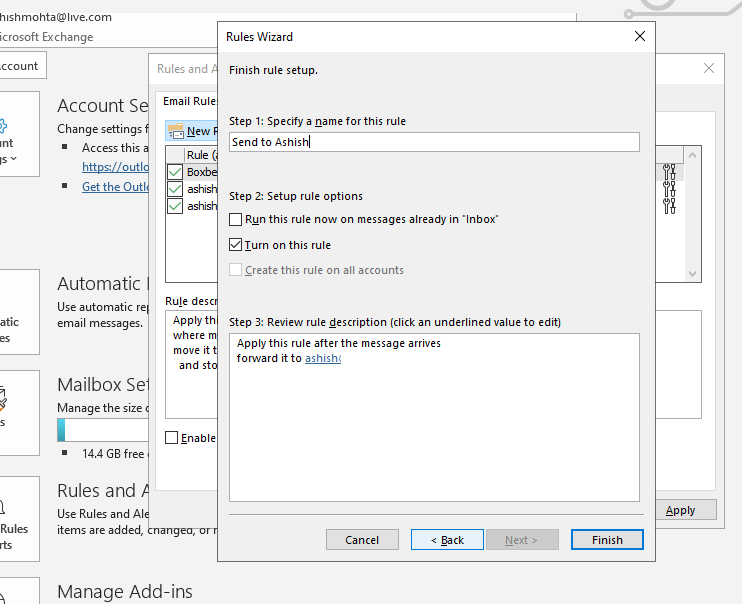The width and height of the screenshot is (742, 604).
Task: Click the New Rule envelope icon
Action: pos(176,131)
